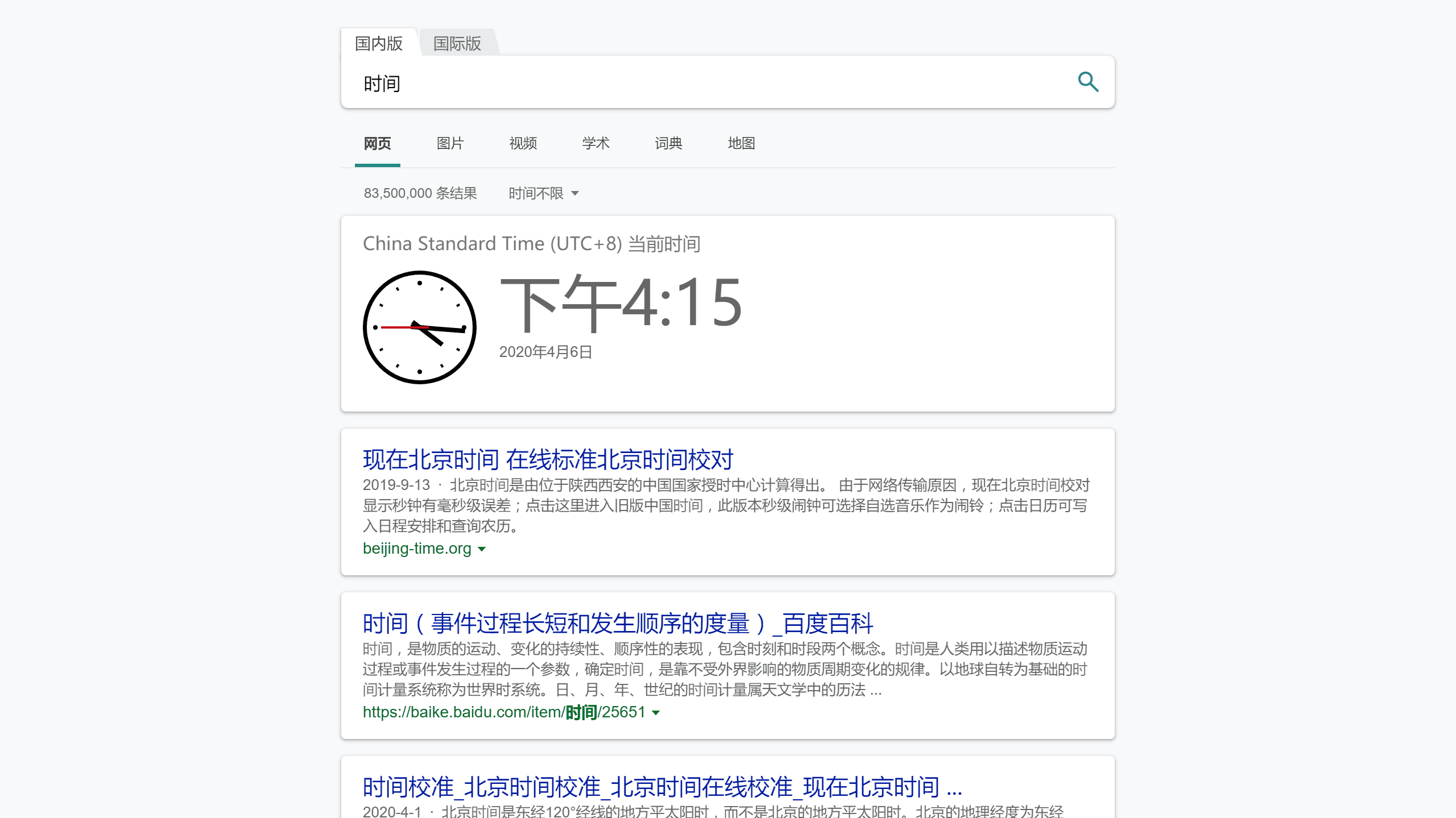Expand the arrow beside the baike.baidu.com URL

pyautogui.click(x=656, y=713)
